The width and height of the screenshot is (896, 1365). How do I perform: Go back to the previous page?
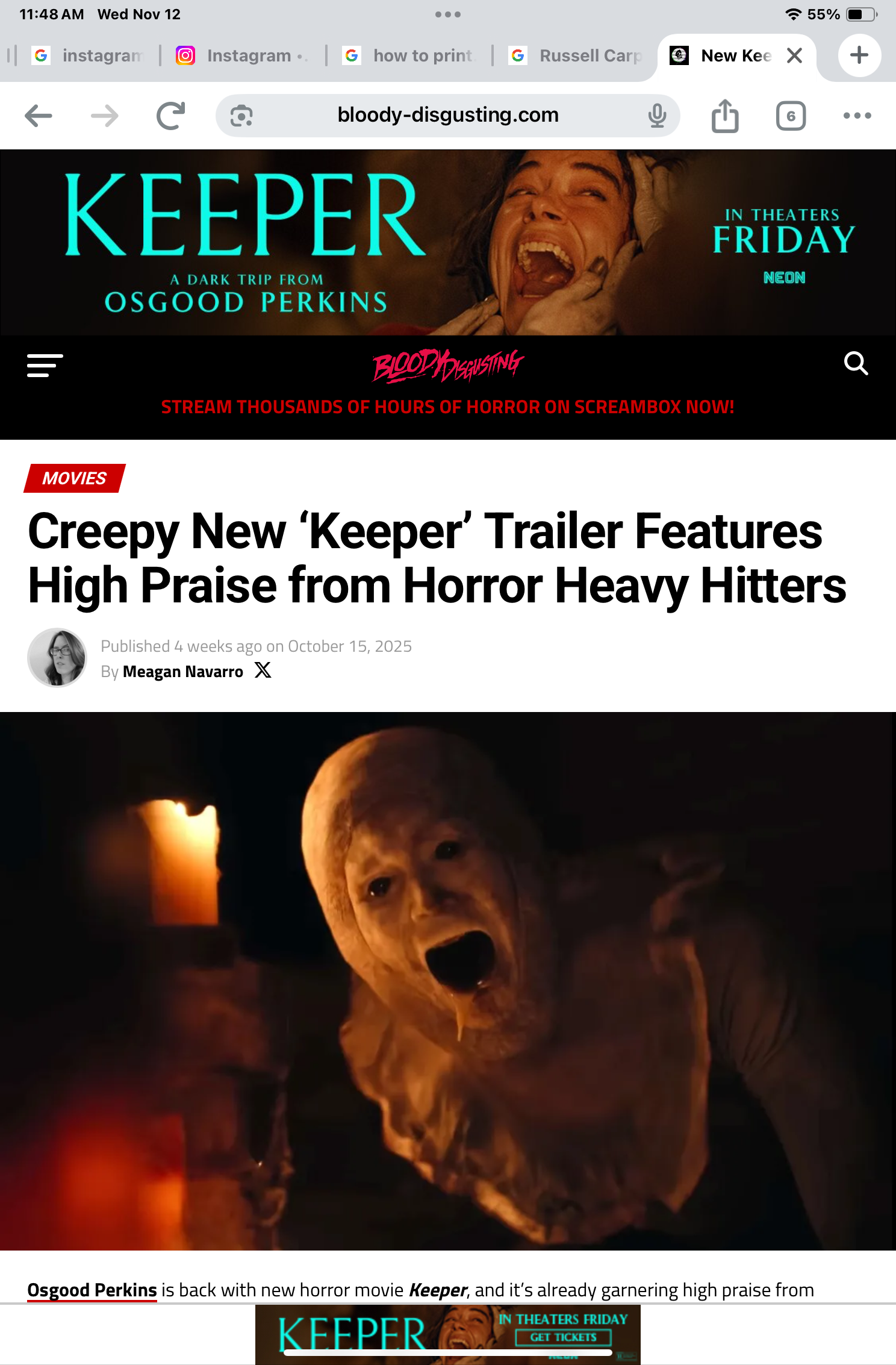(39, 116)
